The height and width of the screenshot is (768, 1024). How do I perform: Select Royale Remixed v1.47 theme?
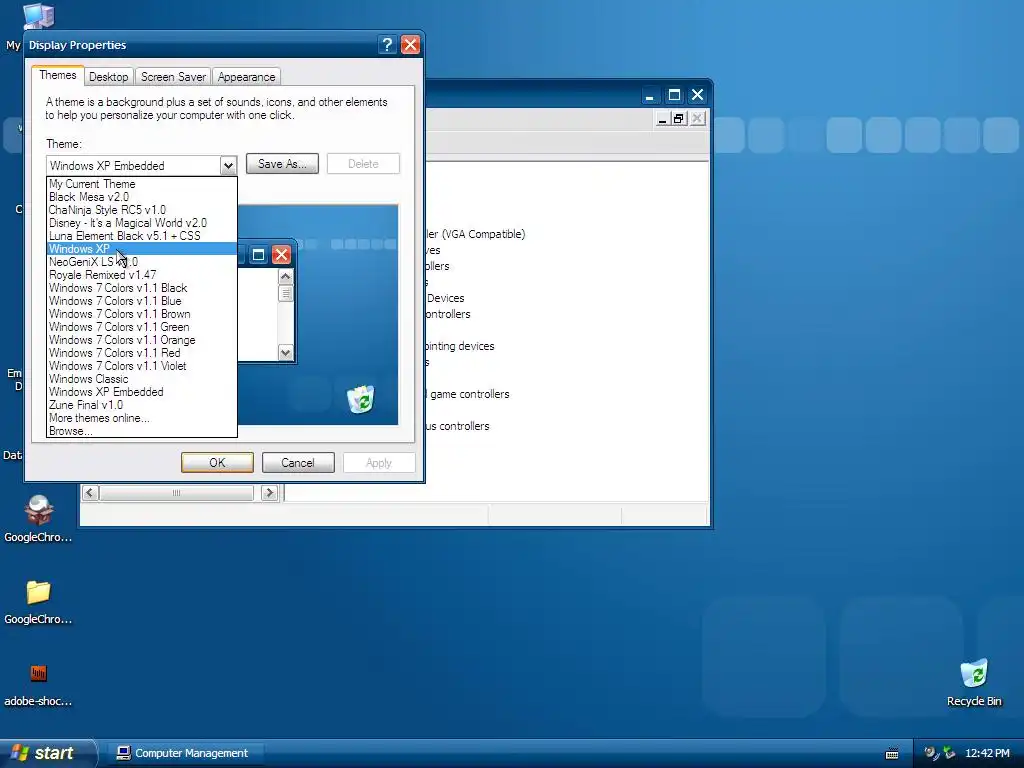coord(142,275)
